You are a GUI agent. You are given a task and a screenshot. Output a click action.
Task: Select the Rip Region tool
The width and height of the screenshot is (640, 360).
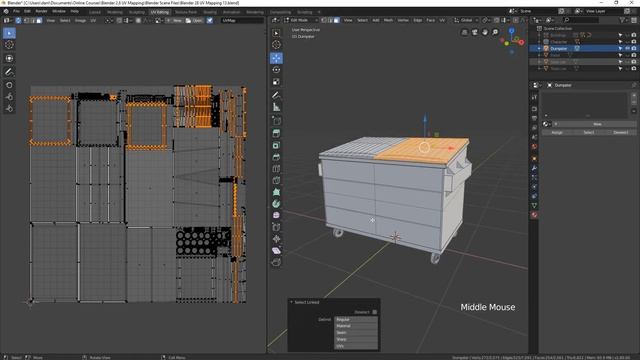point(276,262)
